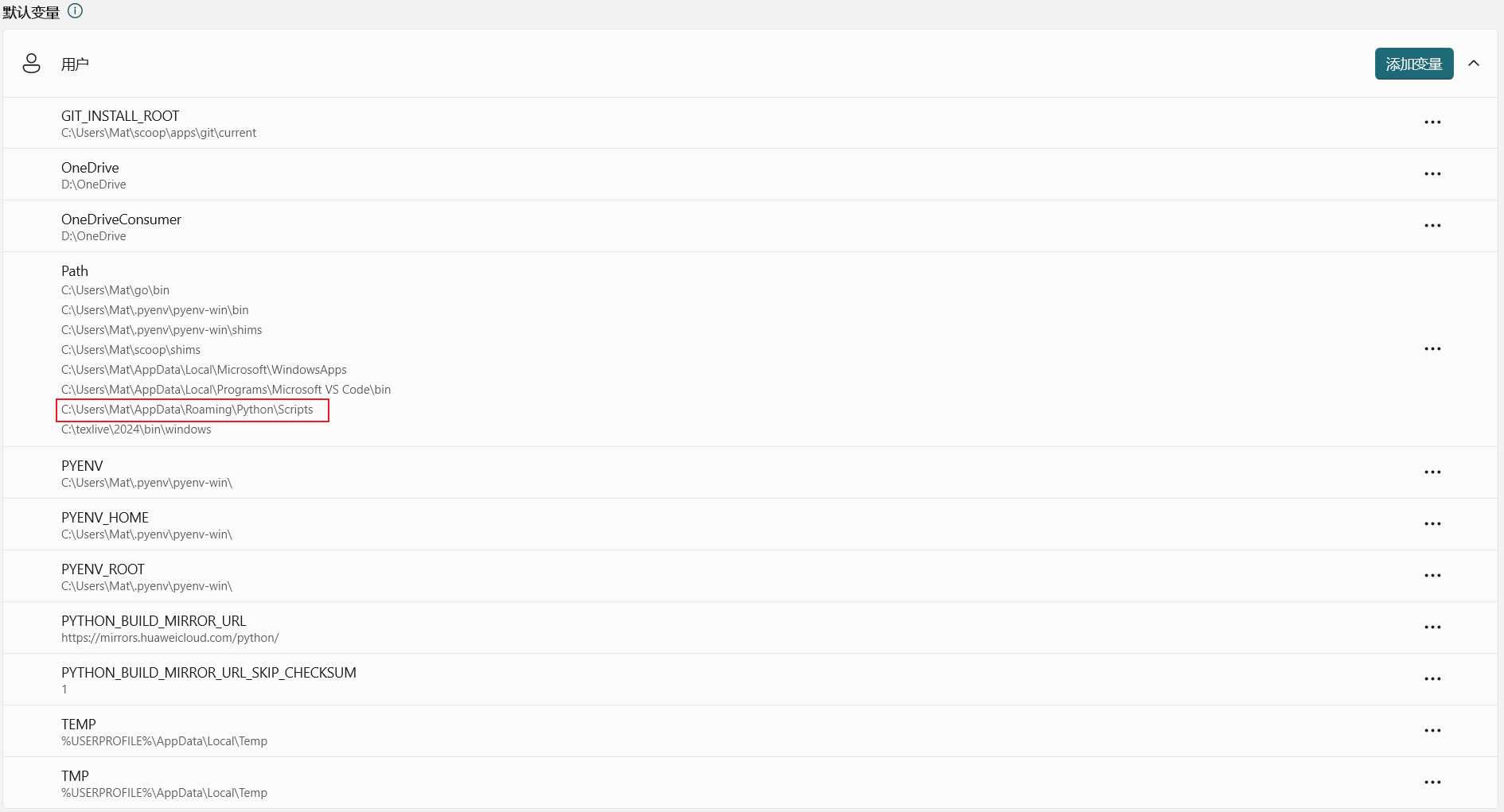Click the huaweicloud mirror URL value
The height and width of the screenshot is (812, 1504).
point(169,638)
